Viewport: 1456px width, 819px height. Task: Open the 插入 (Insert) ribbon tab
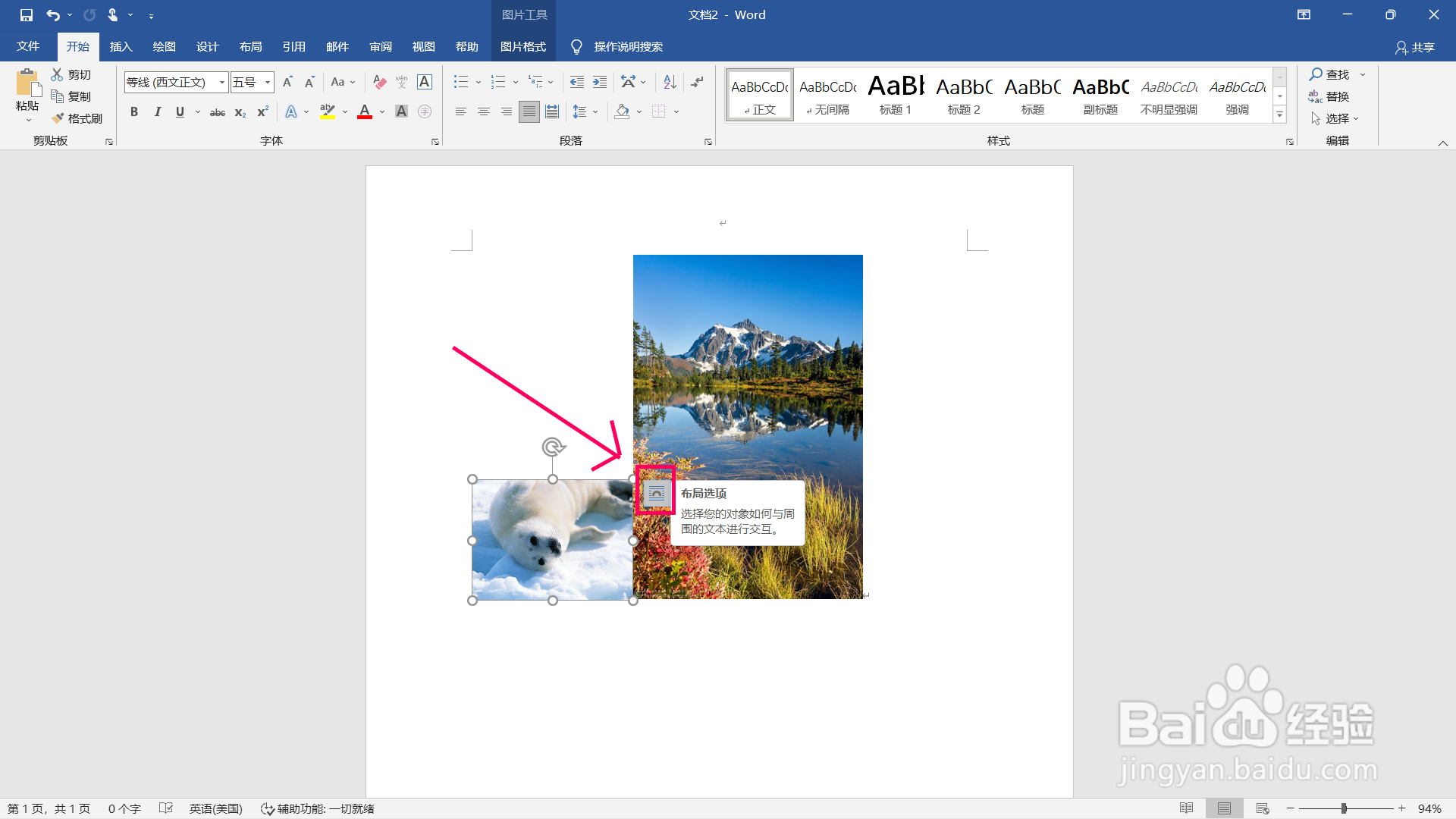121,47
